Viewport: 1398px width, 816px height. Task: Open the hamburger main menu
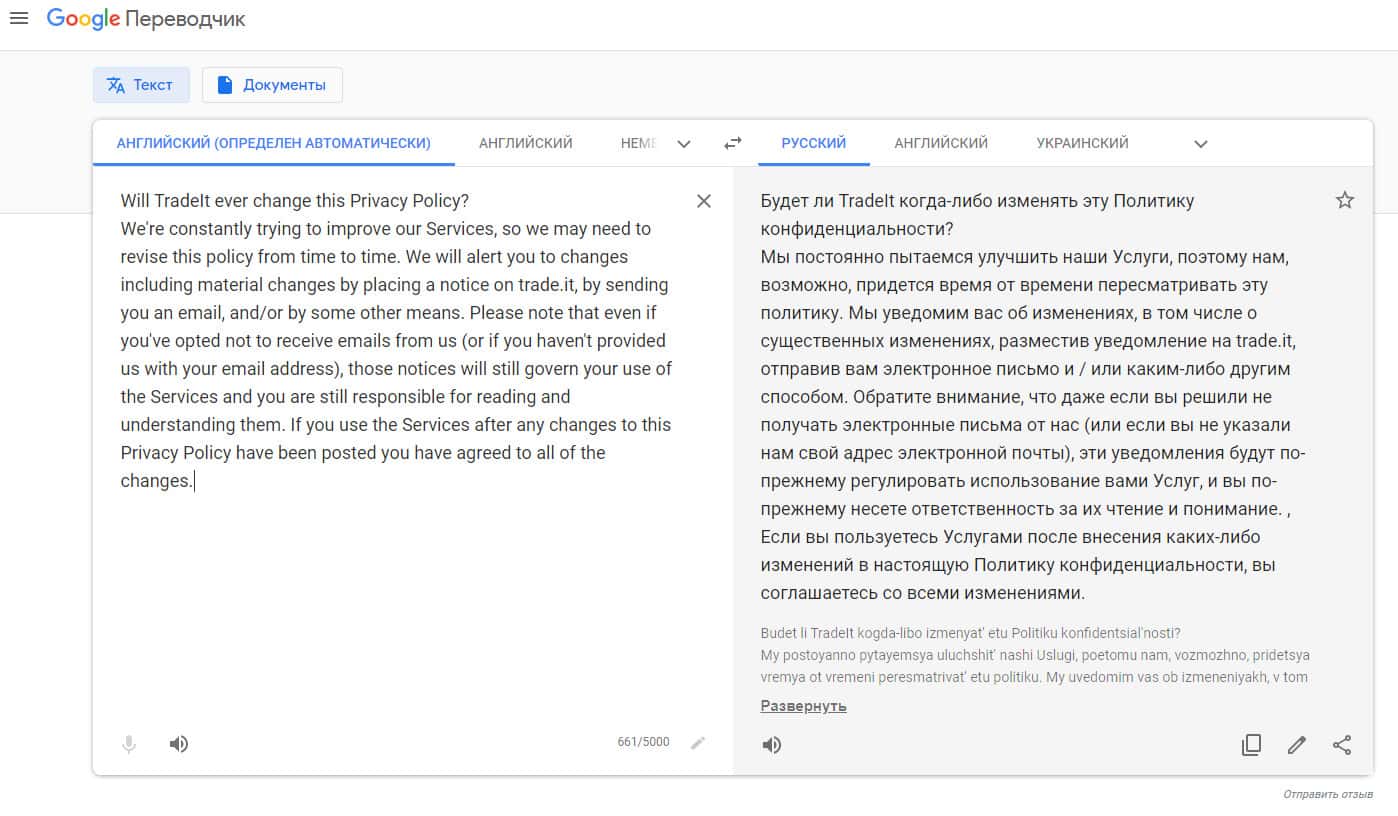click(18, 19)
